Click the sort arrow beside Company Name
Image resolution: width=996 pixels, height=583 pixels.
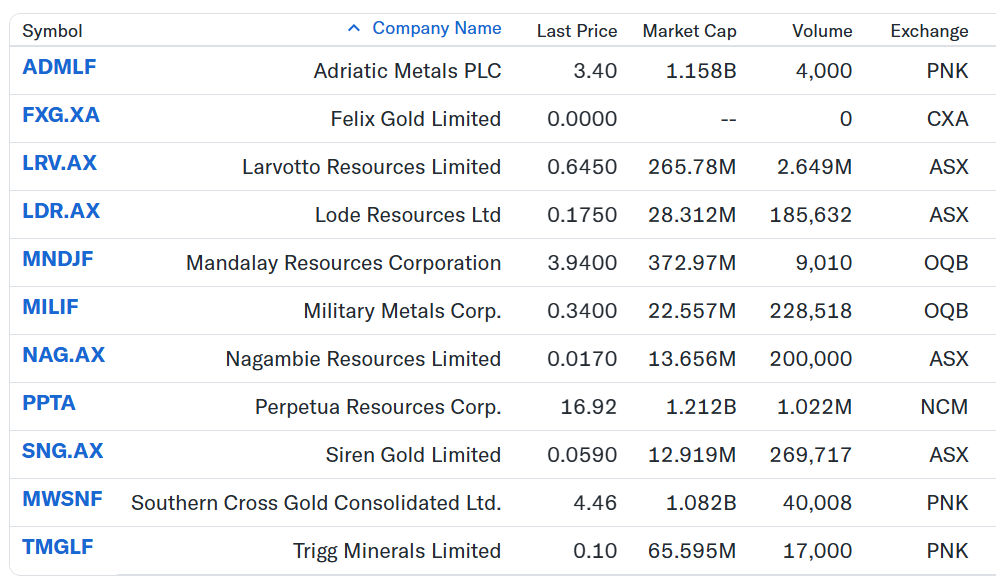click(x=354, y=29)
